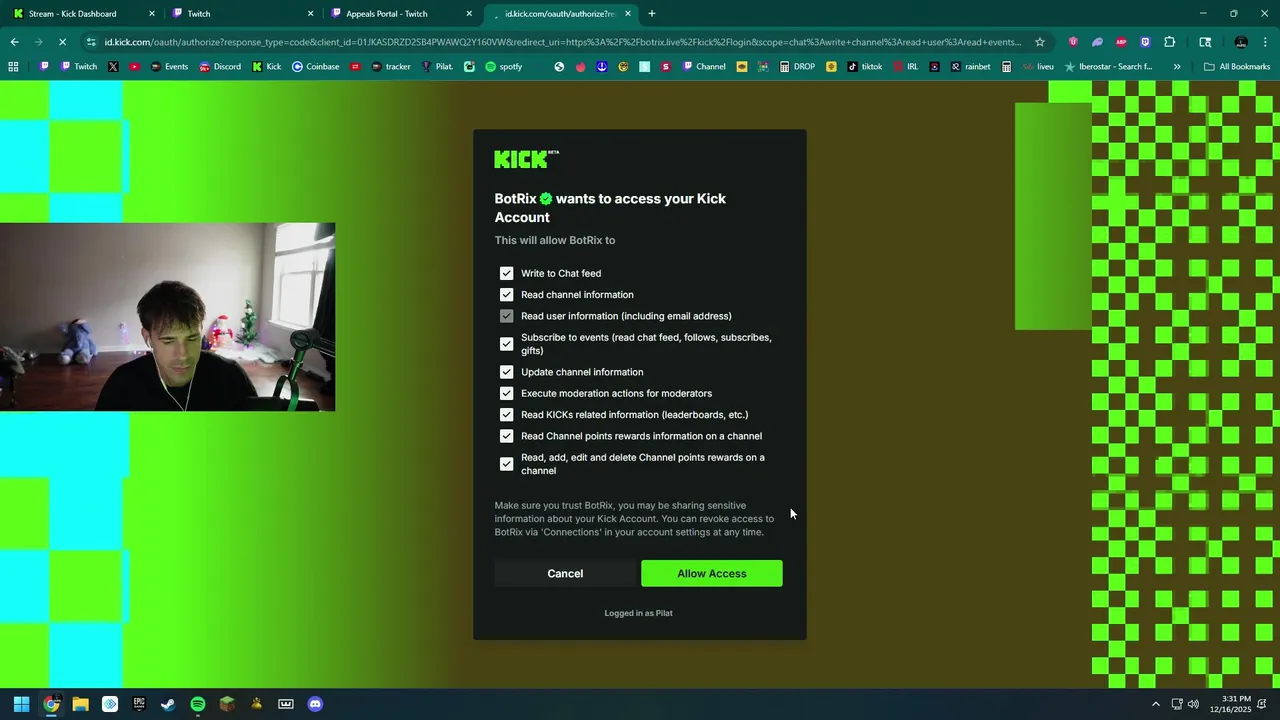Open the spotfy bookmark
This screenshot has height=720, width=1280.
pyautogui.click(x=503, y=67)
